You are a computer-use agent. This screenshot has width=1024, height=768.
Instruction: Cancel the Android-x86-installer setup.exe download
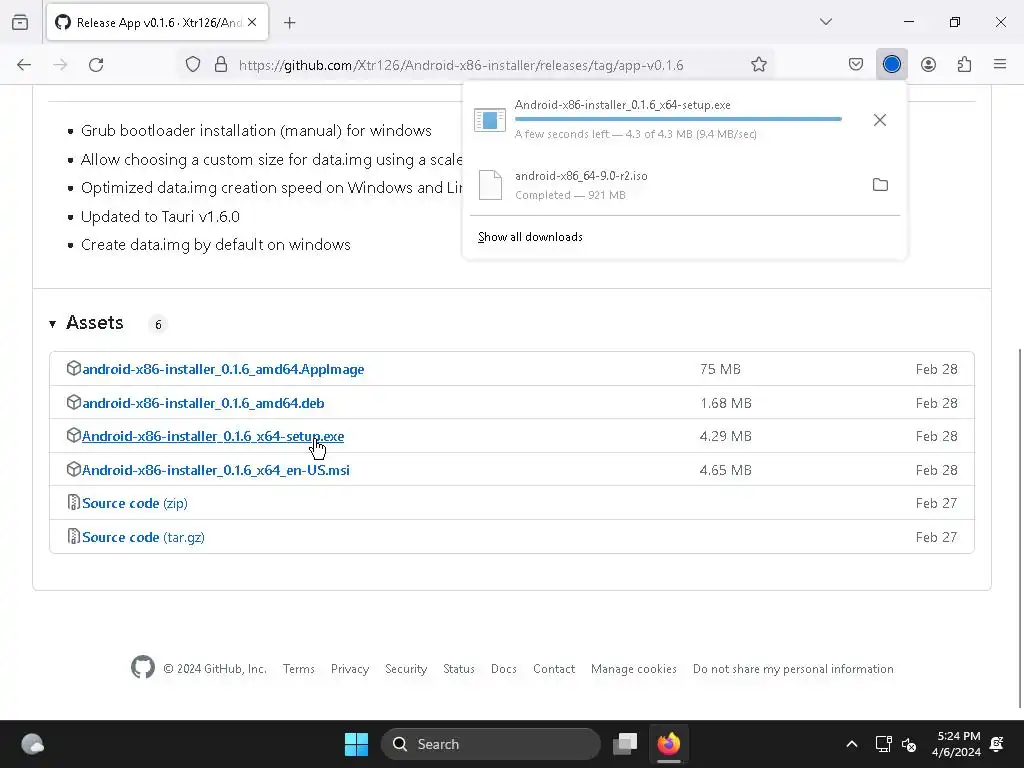tap(880, 120)
